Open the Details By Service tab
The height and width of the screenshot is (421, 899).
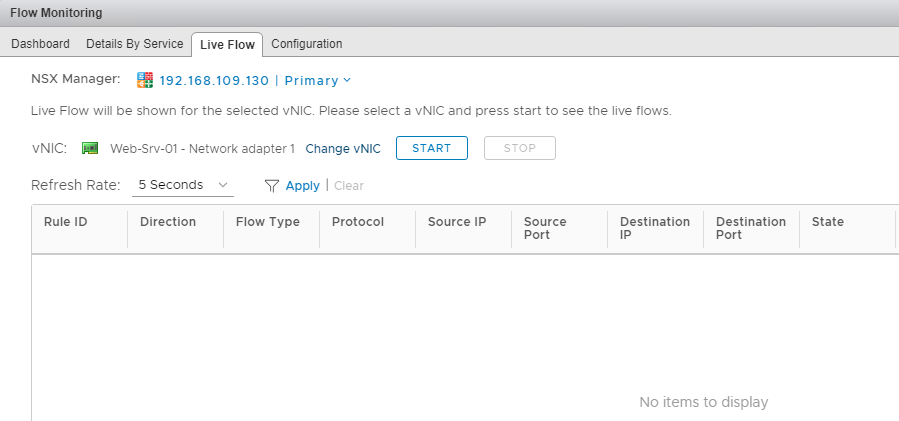coord(134,44)
